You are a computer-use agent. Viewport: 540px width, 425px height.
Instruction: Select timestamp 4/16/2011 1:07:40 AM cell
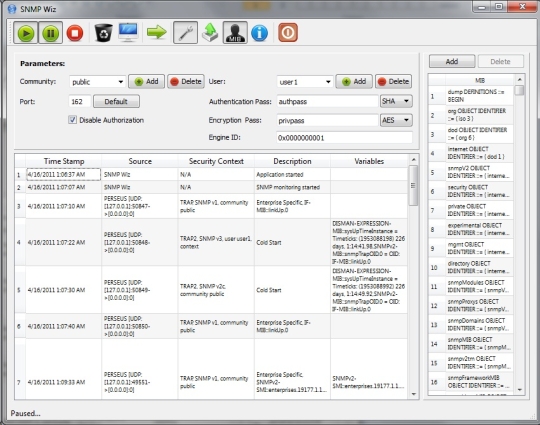(64, 326)
